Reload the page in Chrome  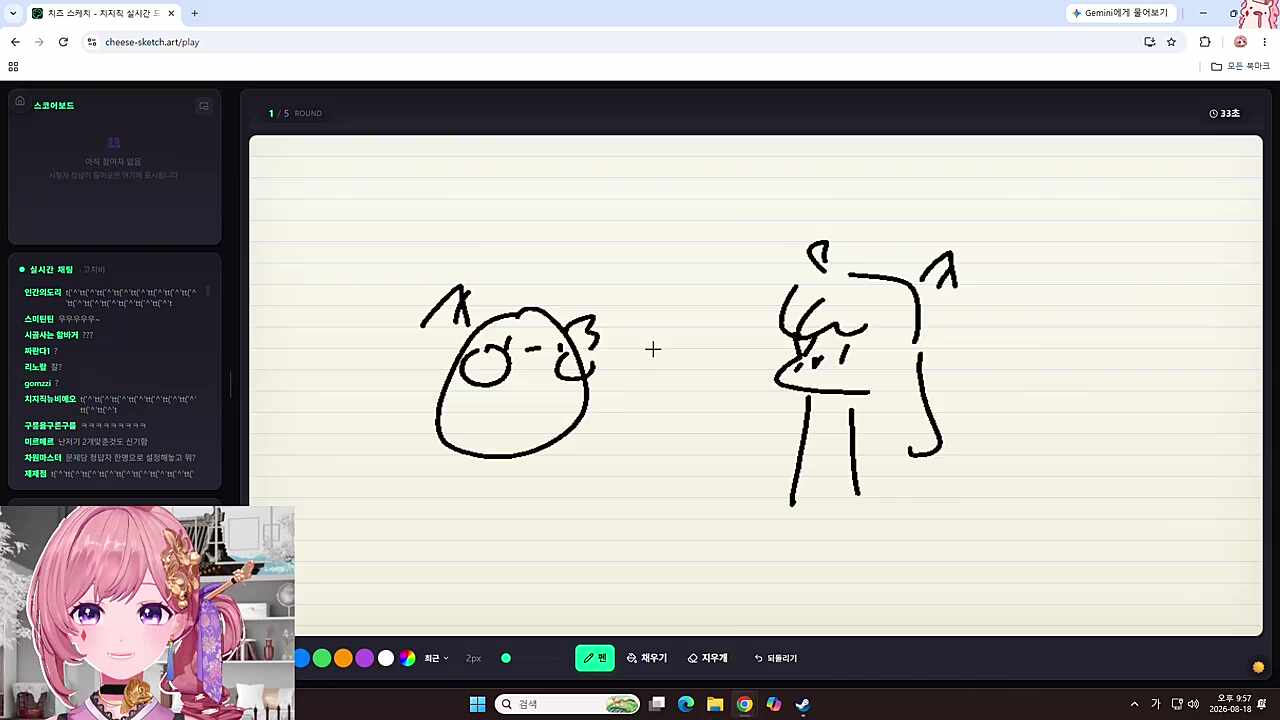pos(63,42)
